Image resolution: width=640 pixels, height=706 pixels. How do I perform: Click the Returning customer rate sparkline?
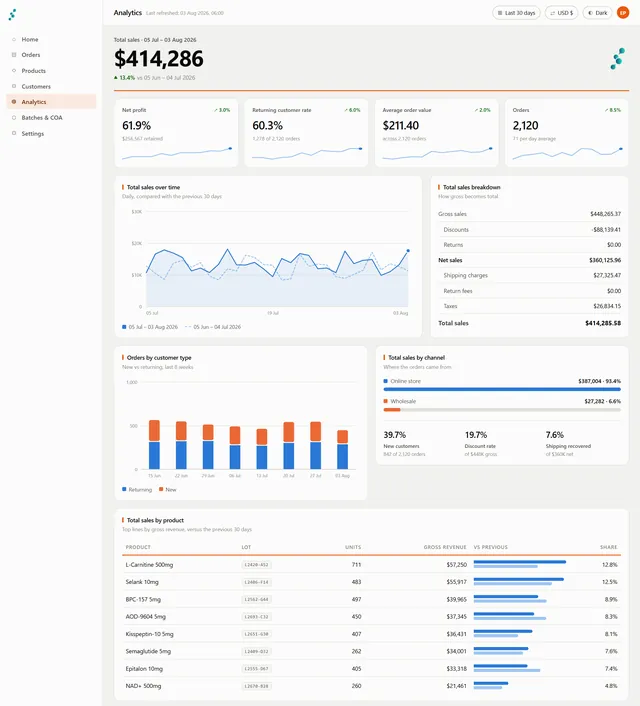click(307, 153)
